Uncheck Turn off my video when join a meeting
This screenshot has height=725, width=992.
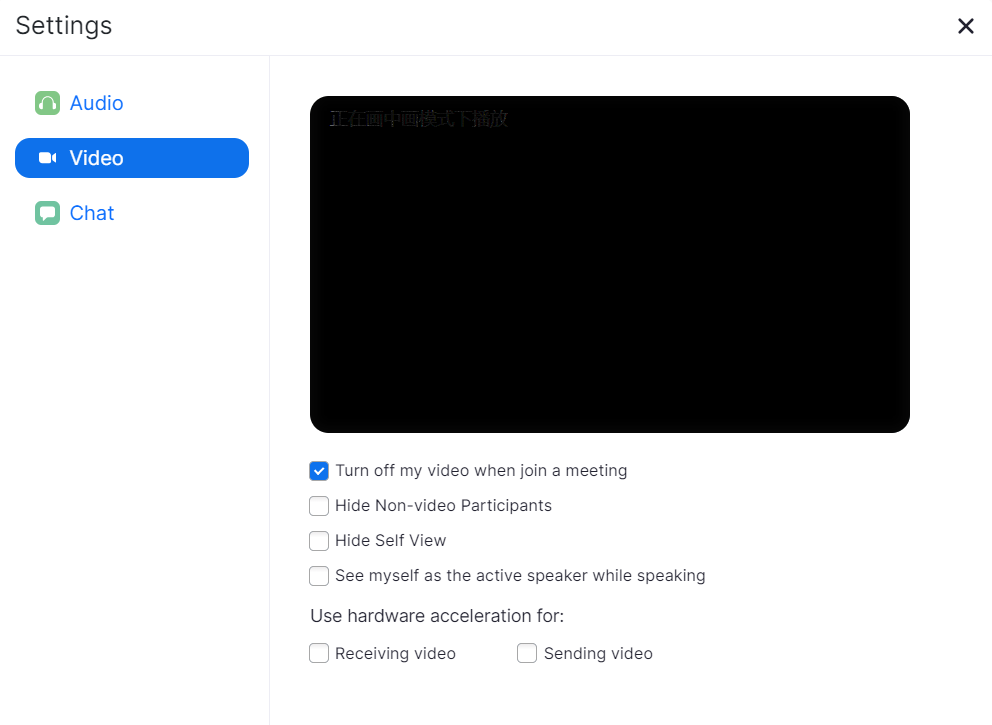[x=319, y=471]
